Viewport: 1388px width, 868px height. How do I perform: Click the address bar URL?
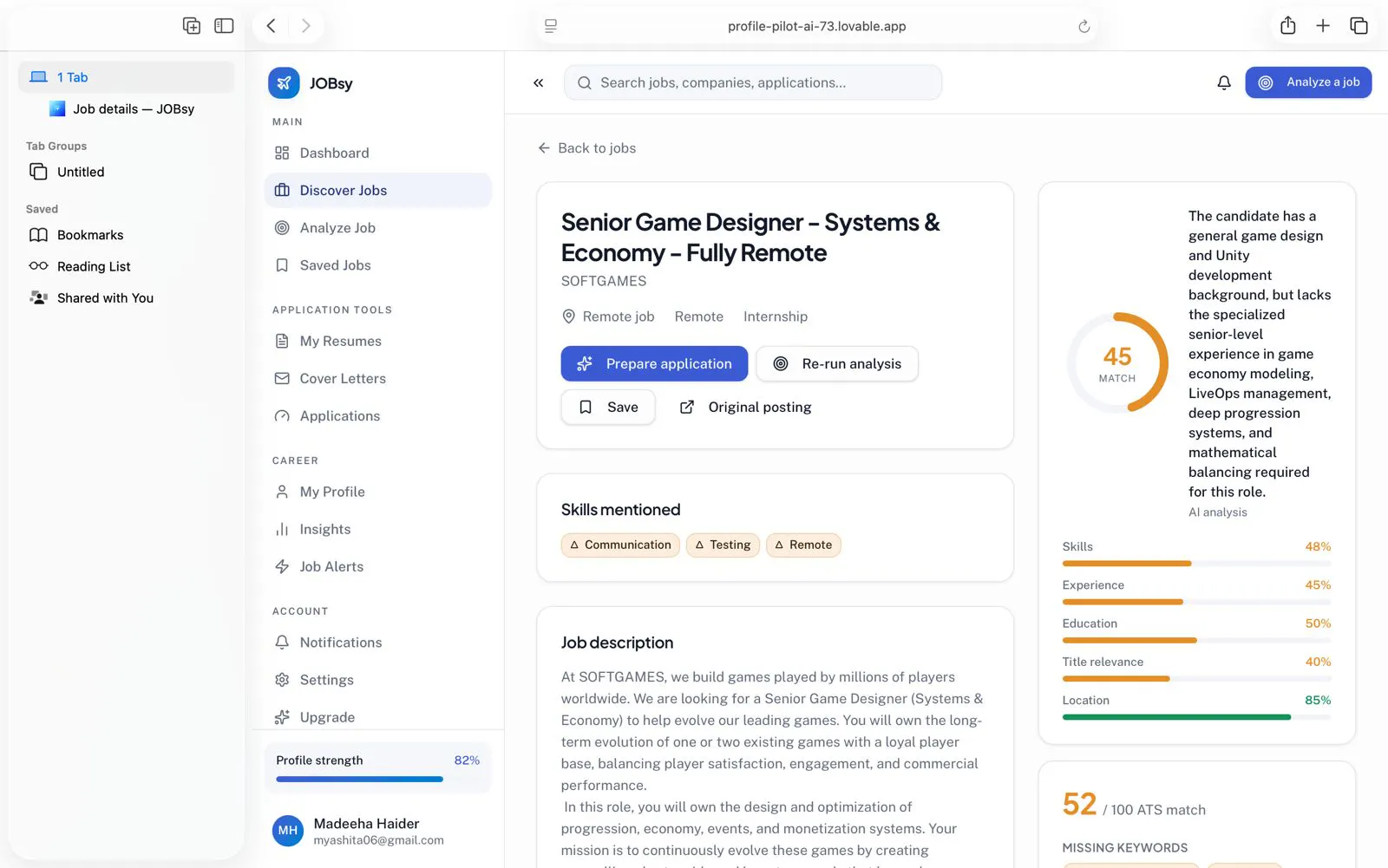coord(817,26)
